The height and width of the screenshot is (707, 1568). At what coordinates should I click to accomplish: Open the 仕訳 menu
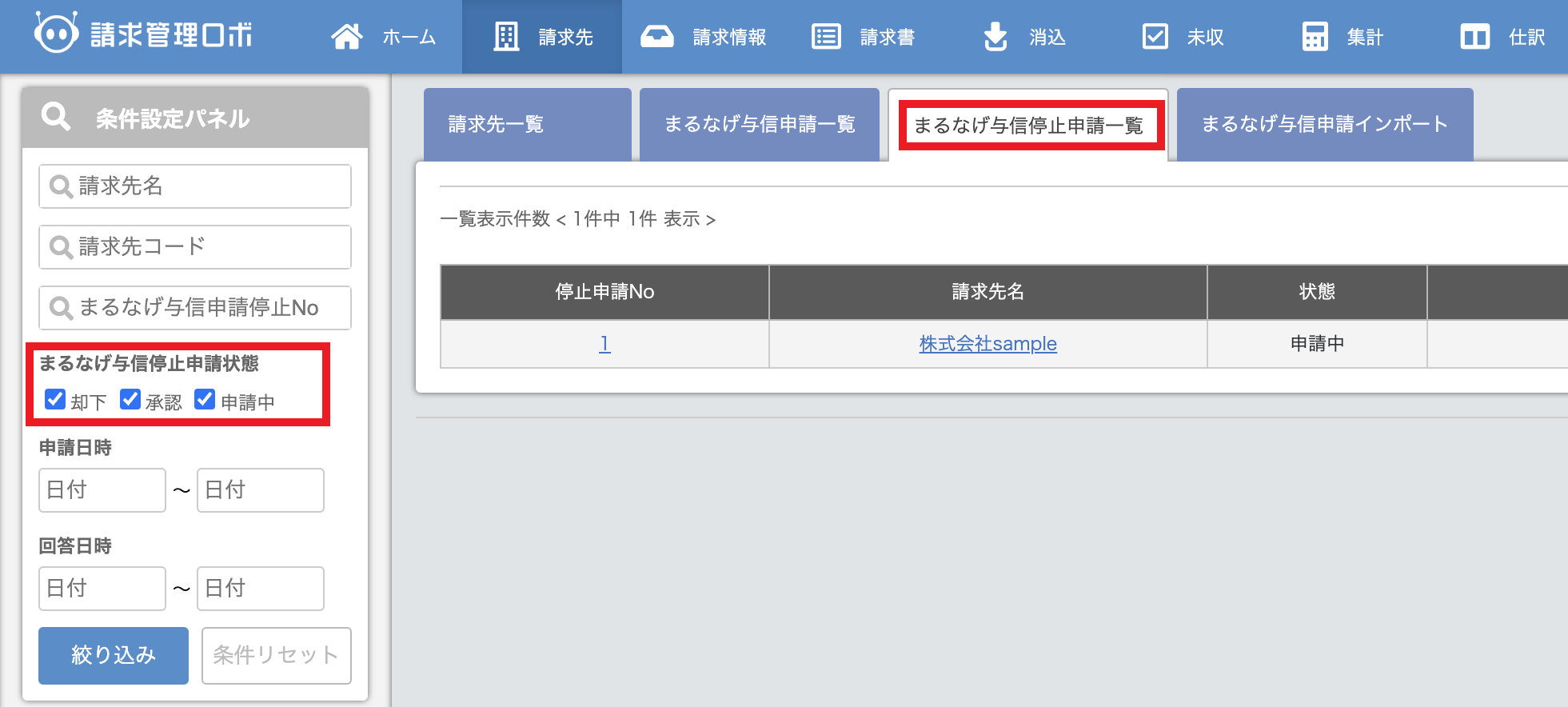[1503, 37]
